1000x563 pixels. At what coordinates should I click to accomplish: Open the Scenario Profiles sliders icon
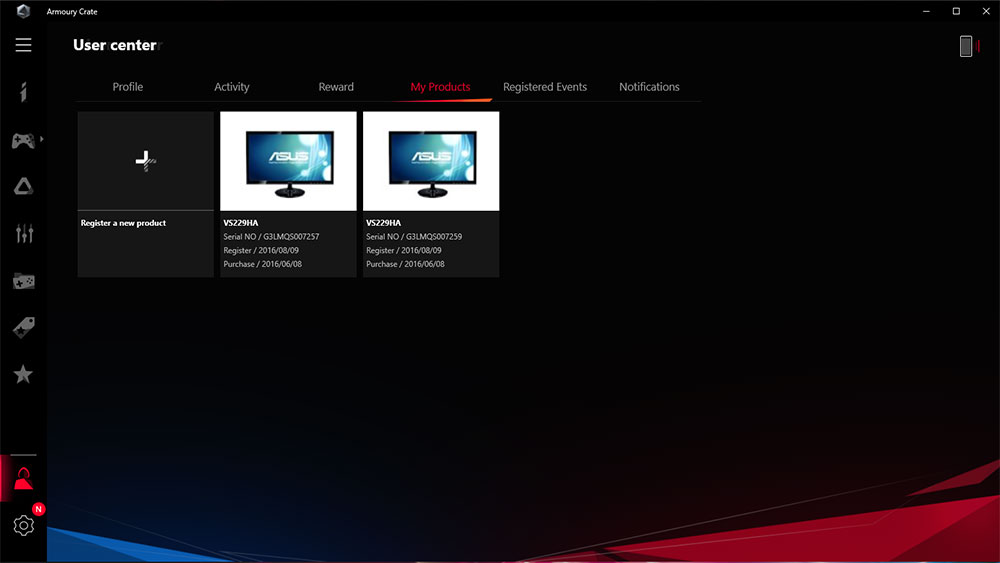click(x=24, y=233)
